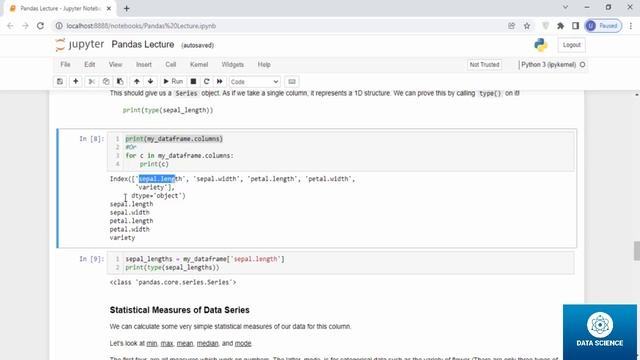Select the Pandas Lecture browser tab
The image size is (640, 360).
coord(59,8)
